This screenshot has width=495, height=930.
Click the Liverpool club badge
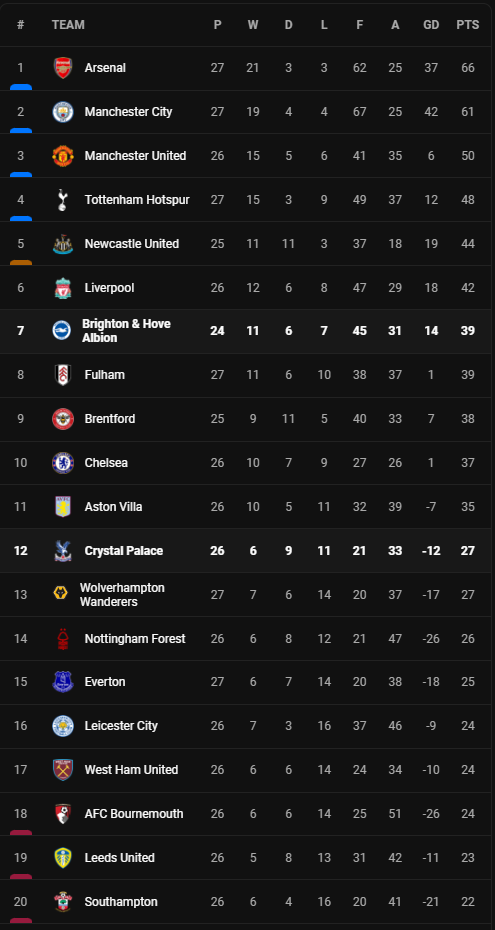click(x=63, y=288)
